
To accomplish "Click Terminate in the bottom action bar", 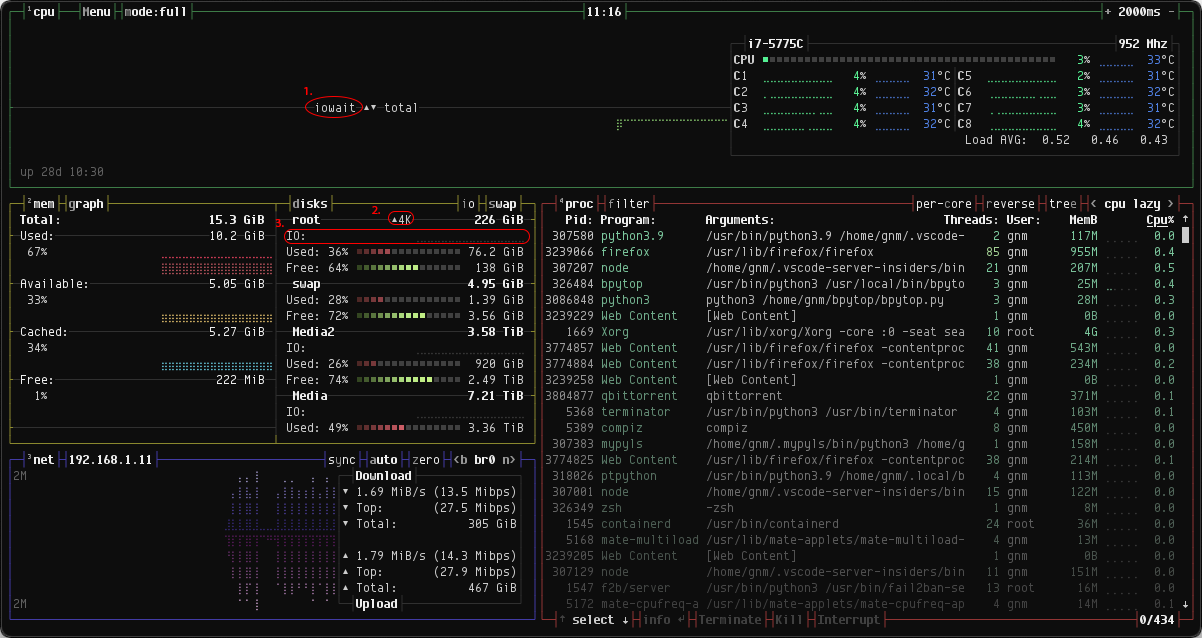I will click(729, 619).
